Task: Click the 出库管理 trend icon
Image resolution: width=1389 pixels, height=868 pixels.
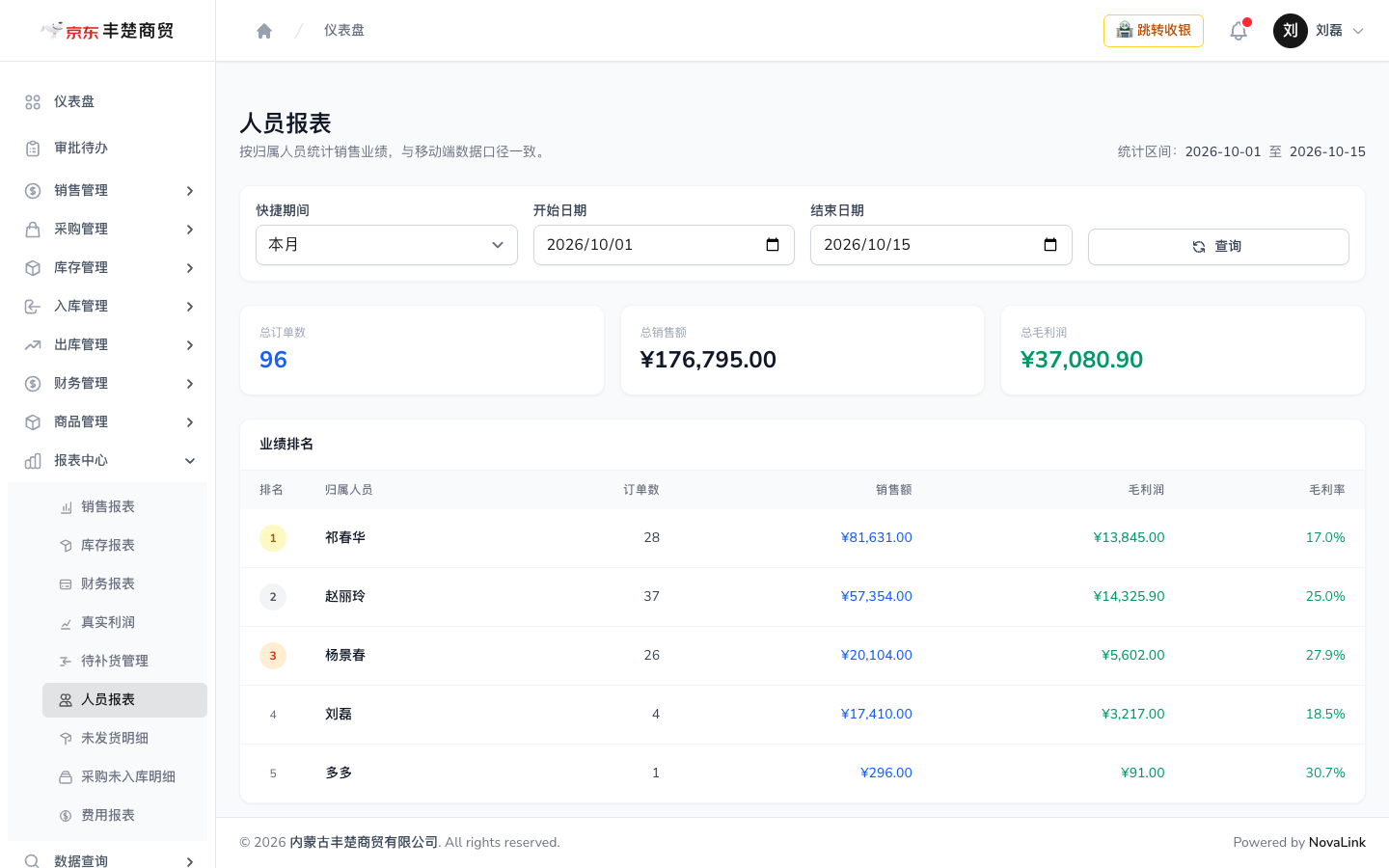Action: pyautogui.click(x=33, y=345)
